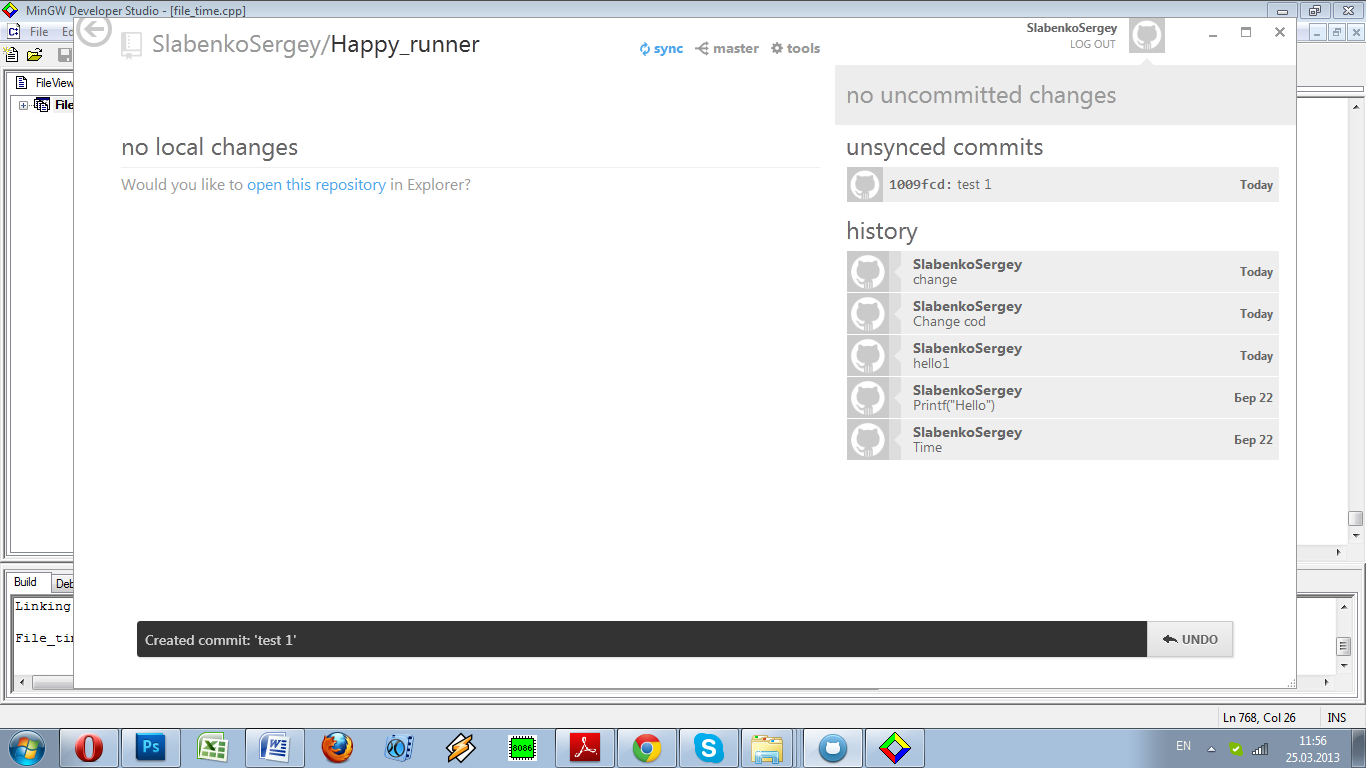Open history commit 'change'

pos(1062,272)
